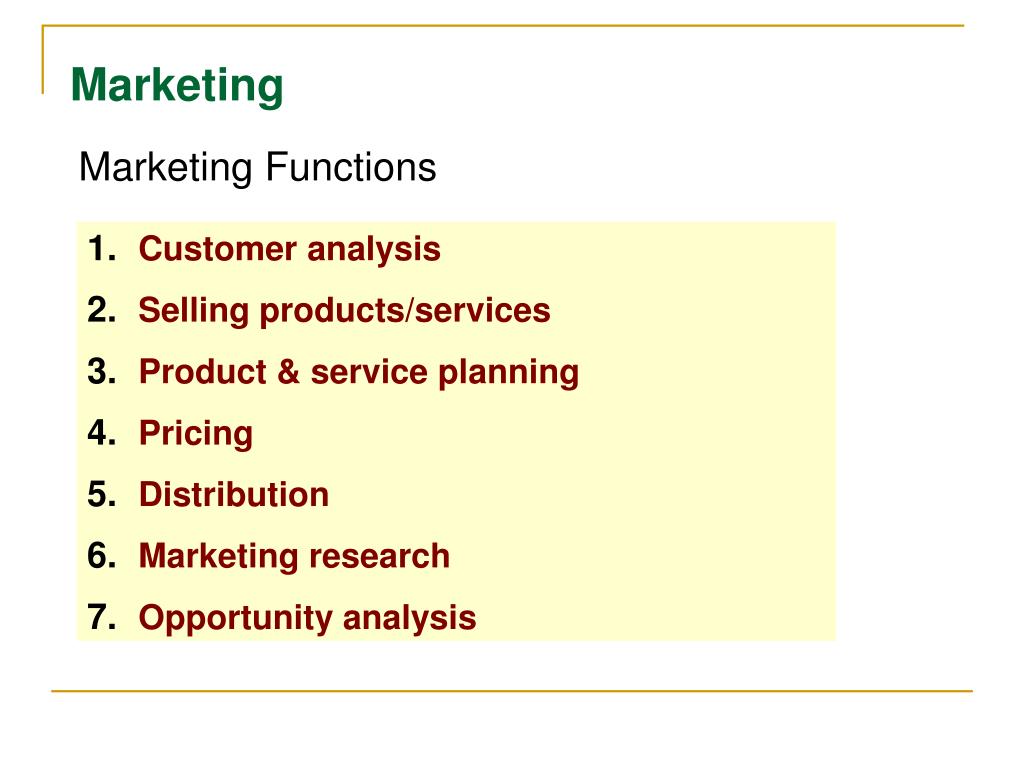
Task: Click Product & service planning text
Action: tap(359, 372)
